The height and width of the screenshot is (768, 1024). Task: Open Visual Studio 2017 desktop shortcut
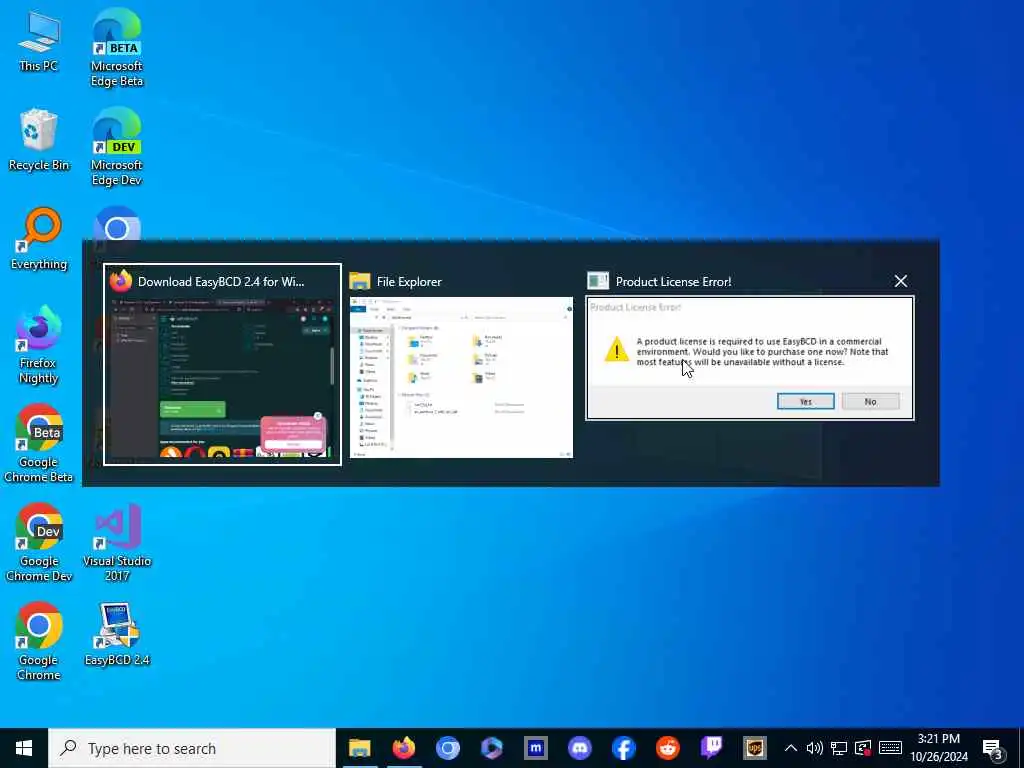[117, 543]
